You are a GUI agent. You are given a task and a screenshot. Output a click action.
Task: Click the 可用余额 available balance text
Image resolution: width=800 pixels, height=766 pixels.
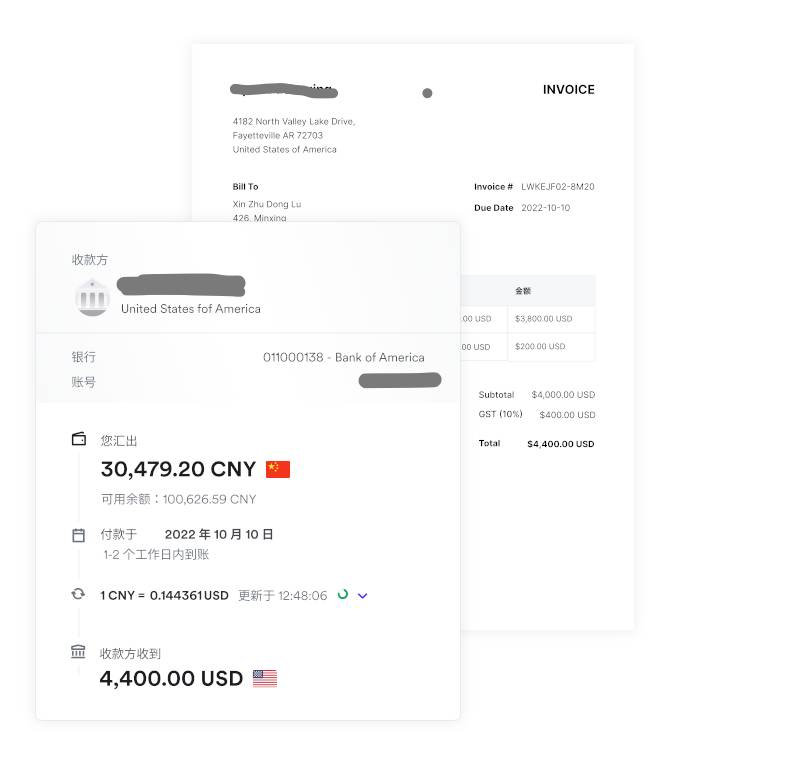(179, 499)
